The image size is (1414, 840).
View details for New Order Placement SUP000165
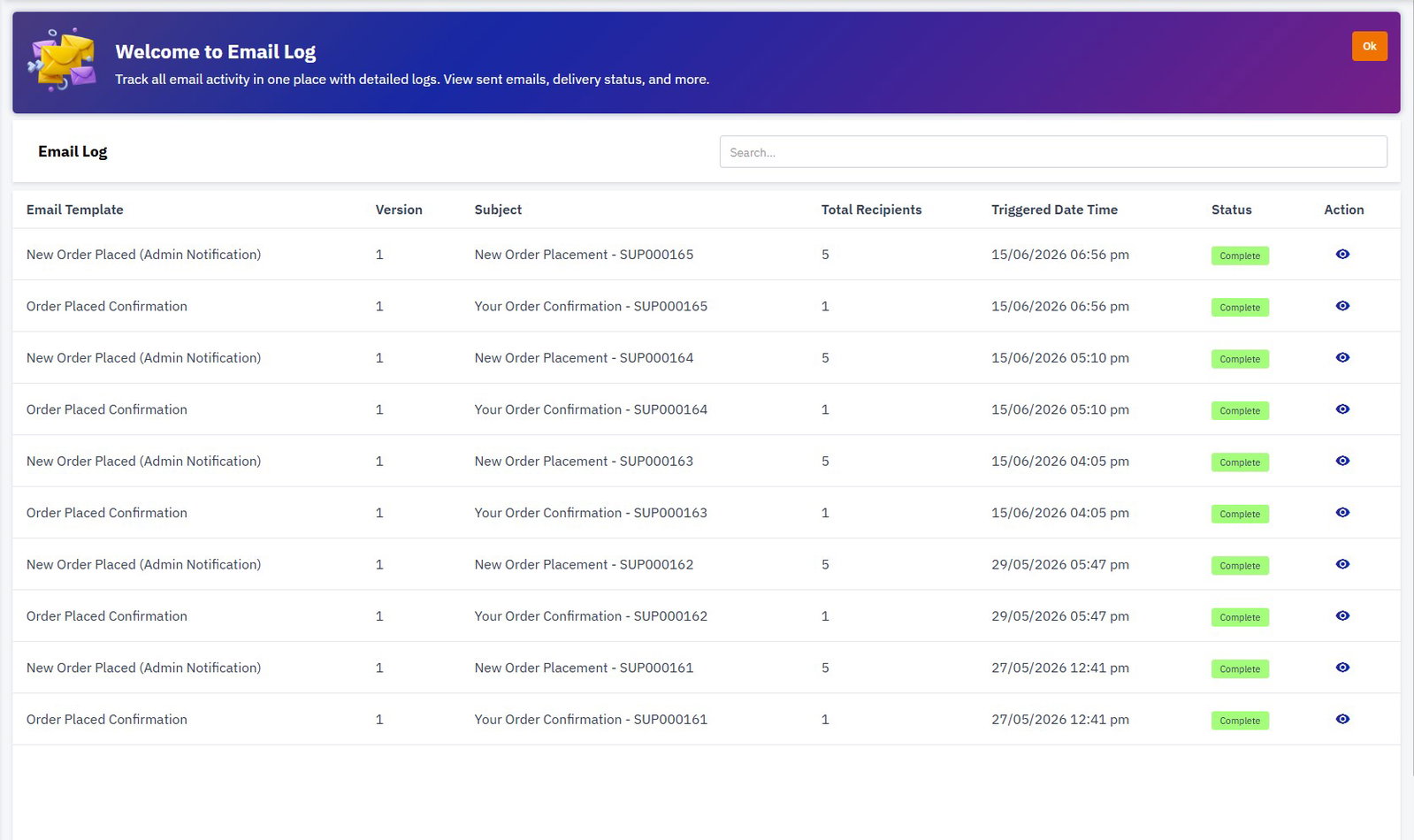(x=1342, y=255)
